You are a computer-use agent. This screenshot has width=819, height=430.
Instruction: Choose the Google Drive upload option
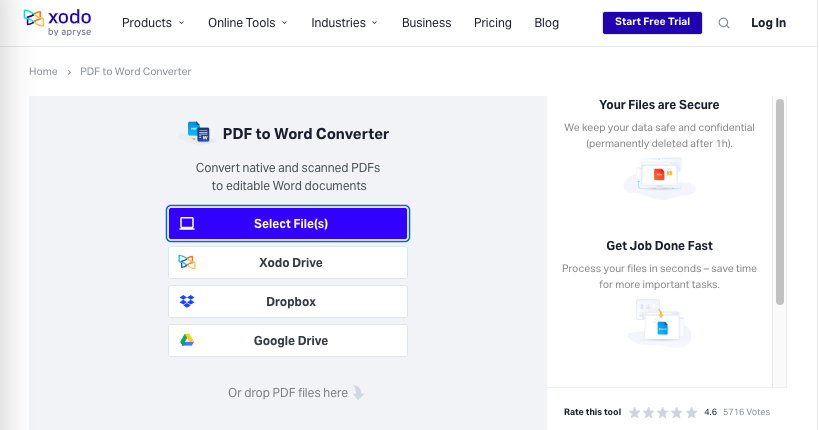(288, 341)
